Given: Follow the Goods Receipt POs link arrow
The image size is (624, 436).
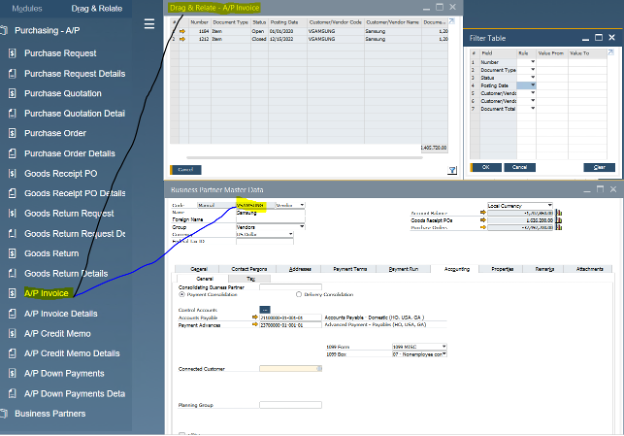Looking at the screenshot, I should (x=483, y=220).
